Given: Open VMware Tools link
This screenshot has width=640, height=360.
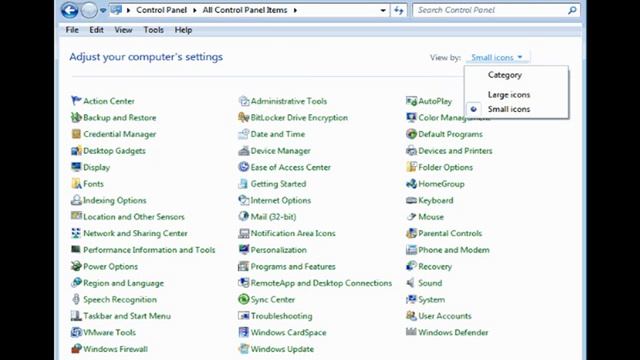Looking at the screenshot, I should [x=109, y=333].
